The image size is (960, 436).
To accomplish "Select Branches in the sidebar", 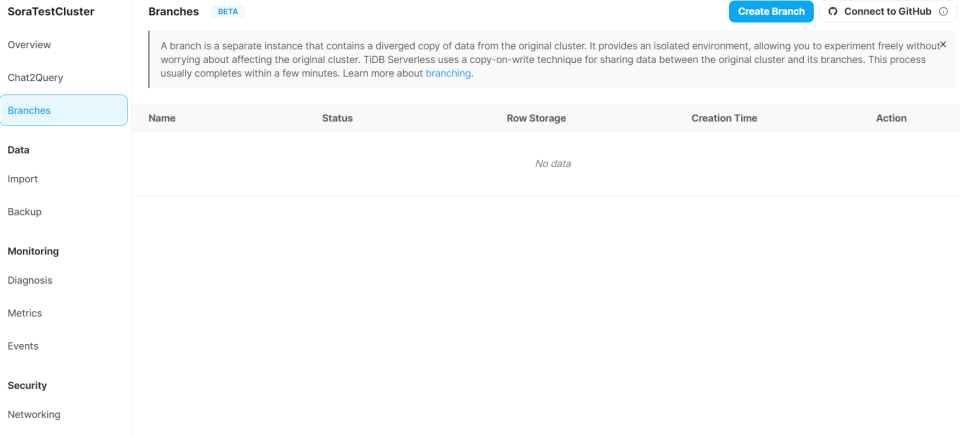I will [x=64, y=110].
